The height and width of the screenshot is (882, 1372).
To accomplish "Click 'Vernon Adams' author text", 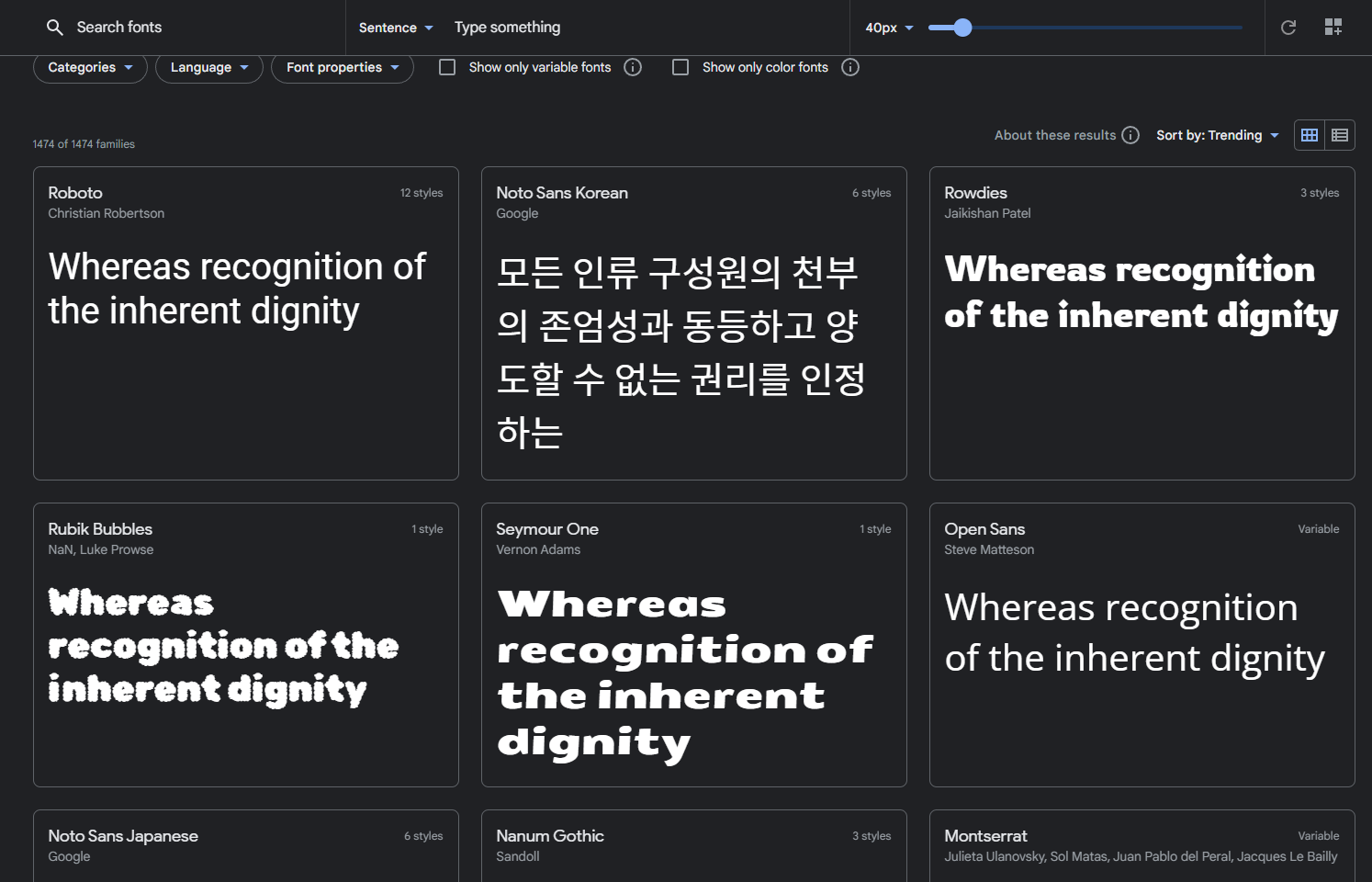I will coord(538,549).
